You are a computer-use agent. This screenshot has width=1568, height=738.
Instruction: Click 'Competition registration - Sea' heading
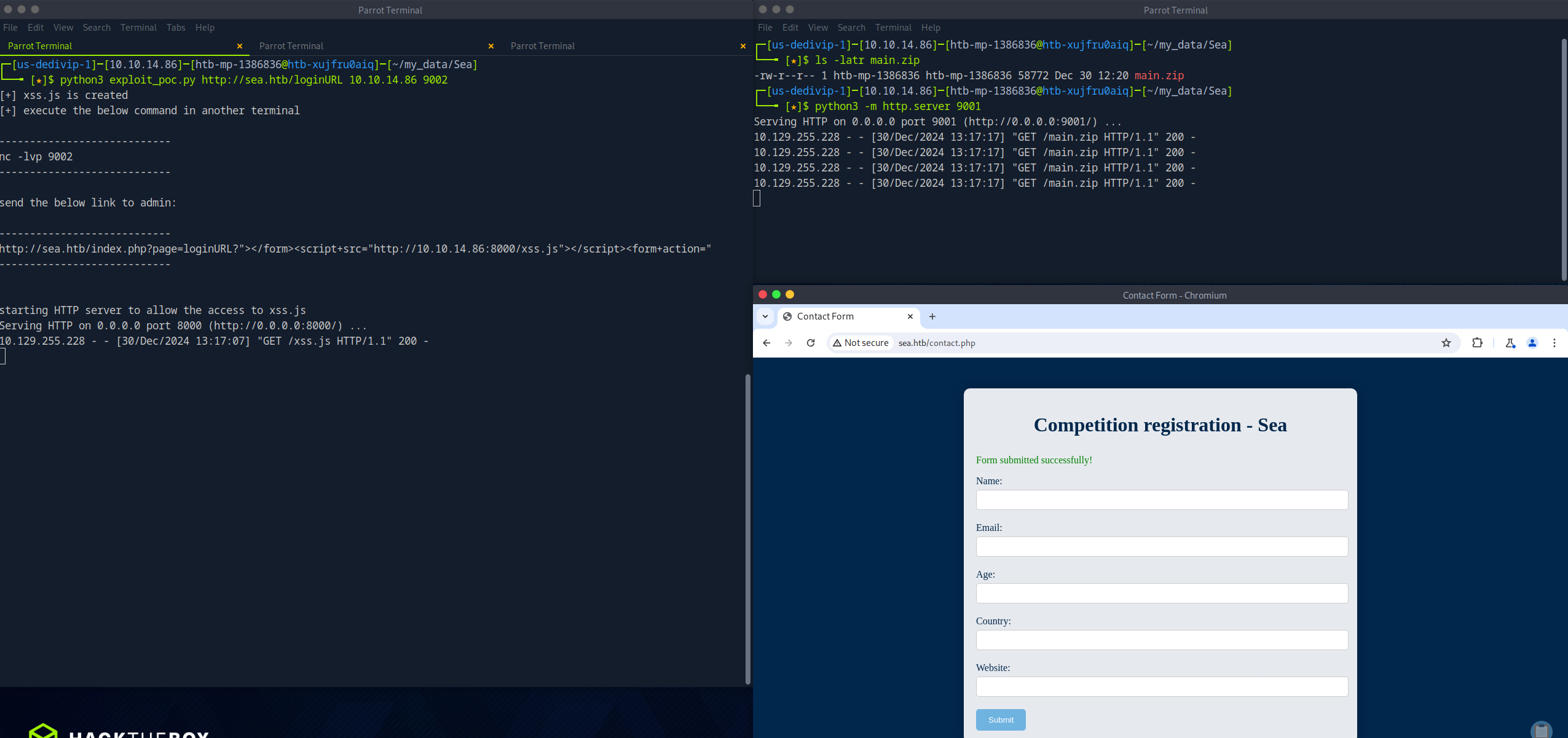1160,425
